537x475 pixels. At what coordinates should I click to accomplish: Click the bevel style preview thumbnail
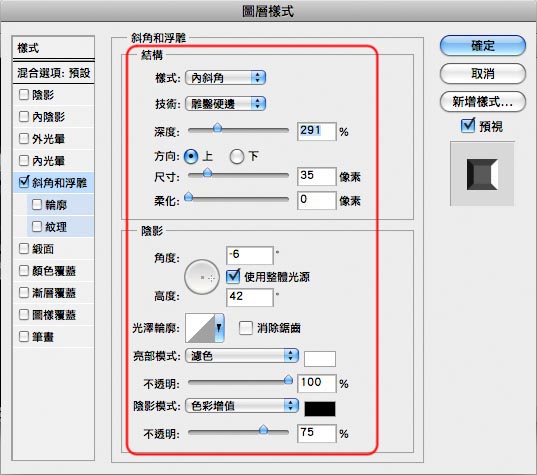coord(482,174)
